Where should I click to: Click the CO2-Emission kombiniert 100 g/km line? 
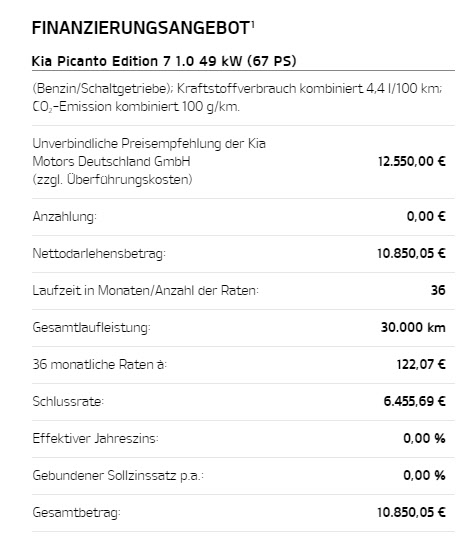tap(136, 107)
